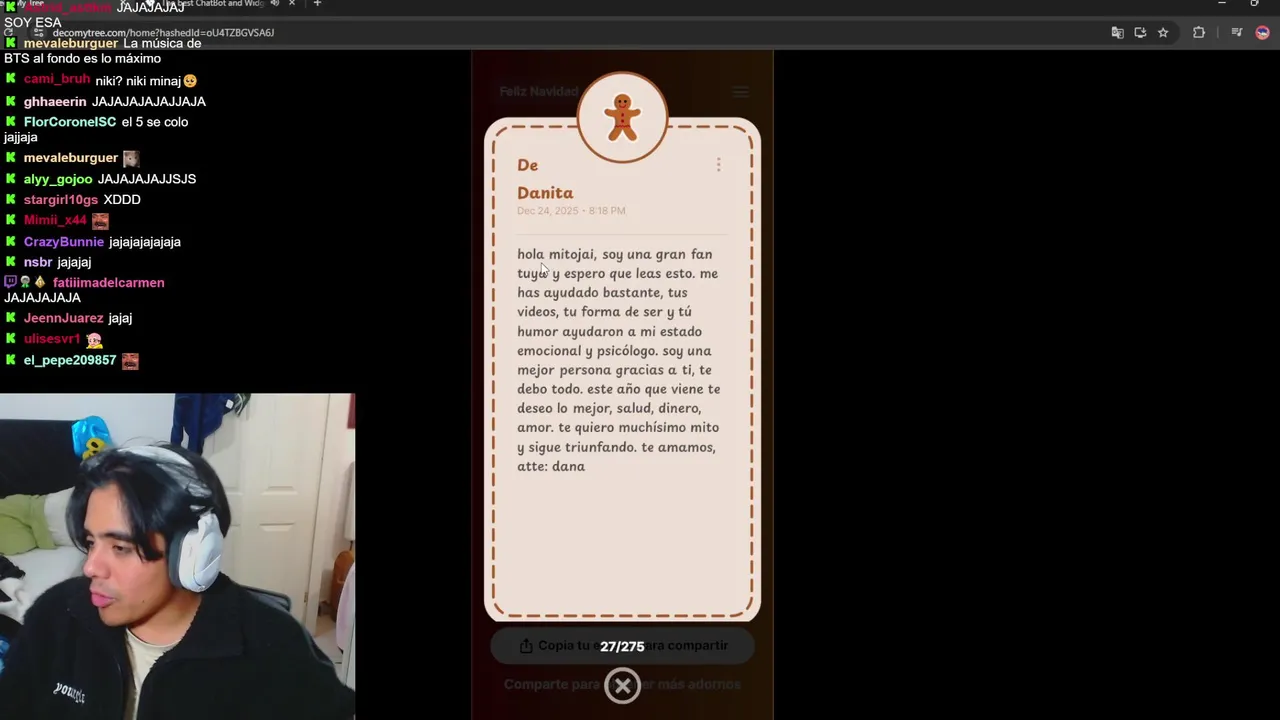The image size is (1280, 720).
Task: Switch to the Best ChatBot and Widget tab
Action: coord(215,4)
